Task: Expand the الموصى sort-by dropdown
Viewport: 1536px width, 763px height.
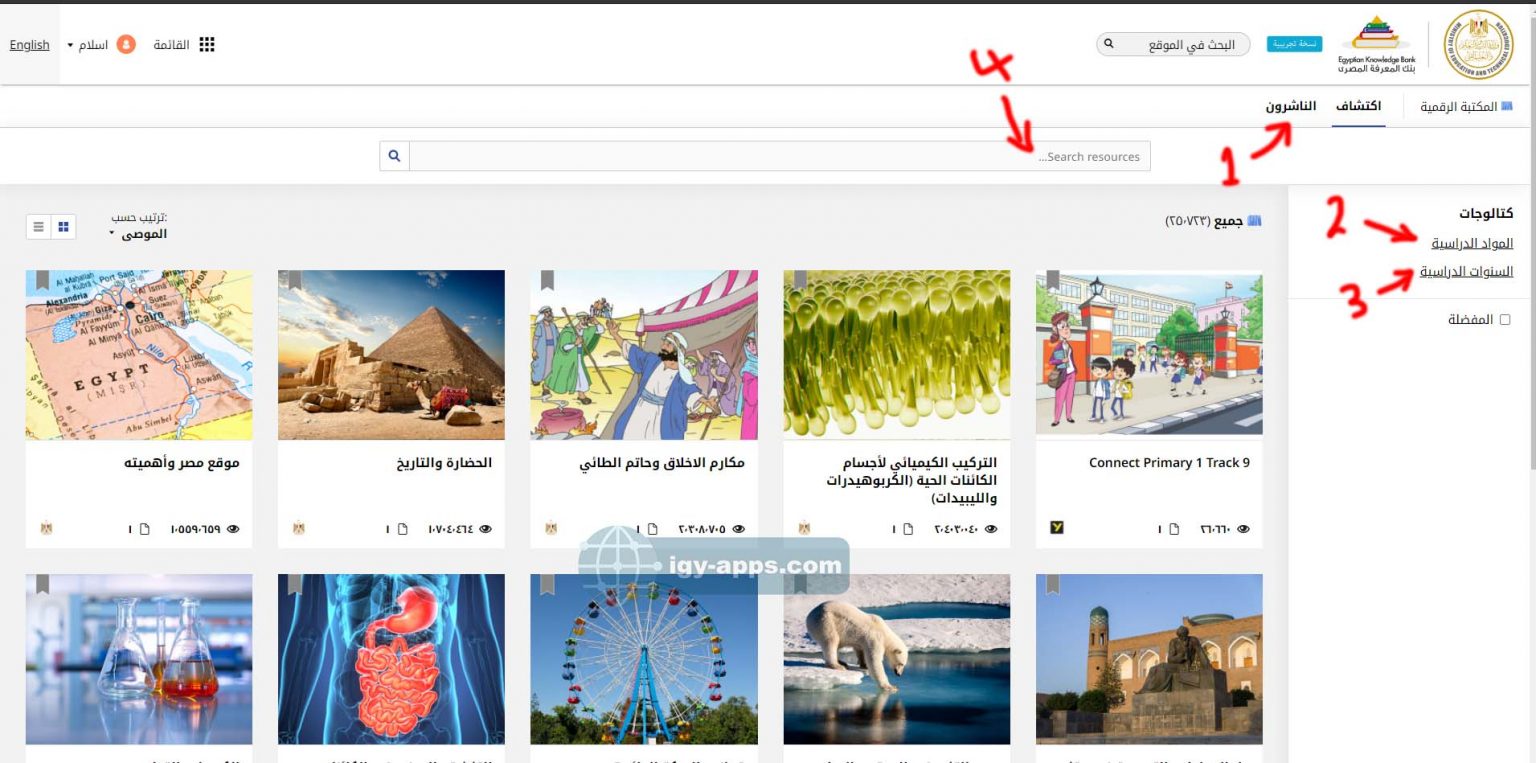Action: [x=138, y=234]
